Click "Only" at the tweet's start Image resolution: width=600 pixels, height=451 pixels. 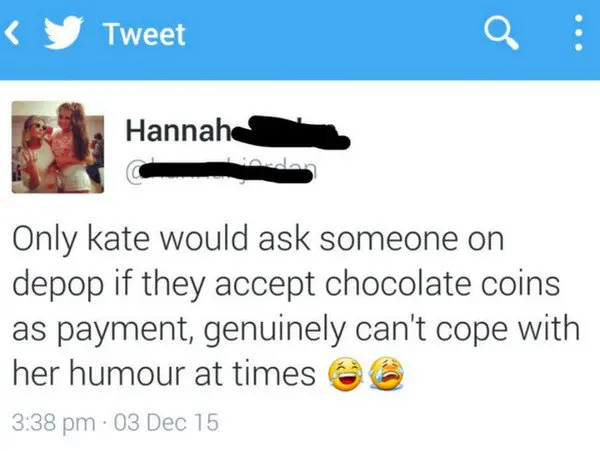coord(44,240)
